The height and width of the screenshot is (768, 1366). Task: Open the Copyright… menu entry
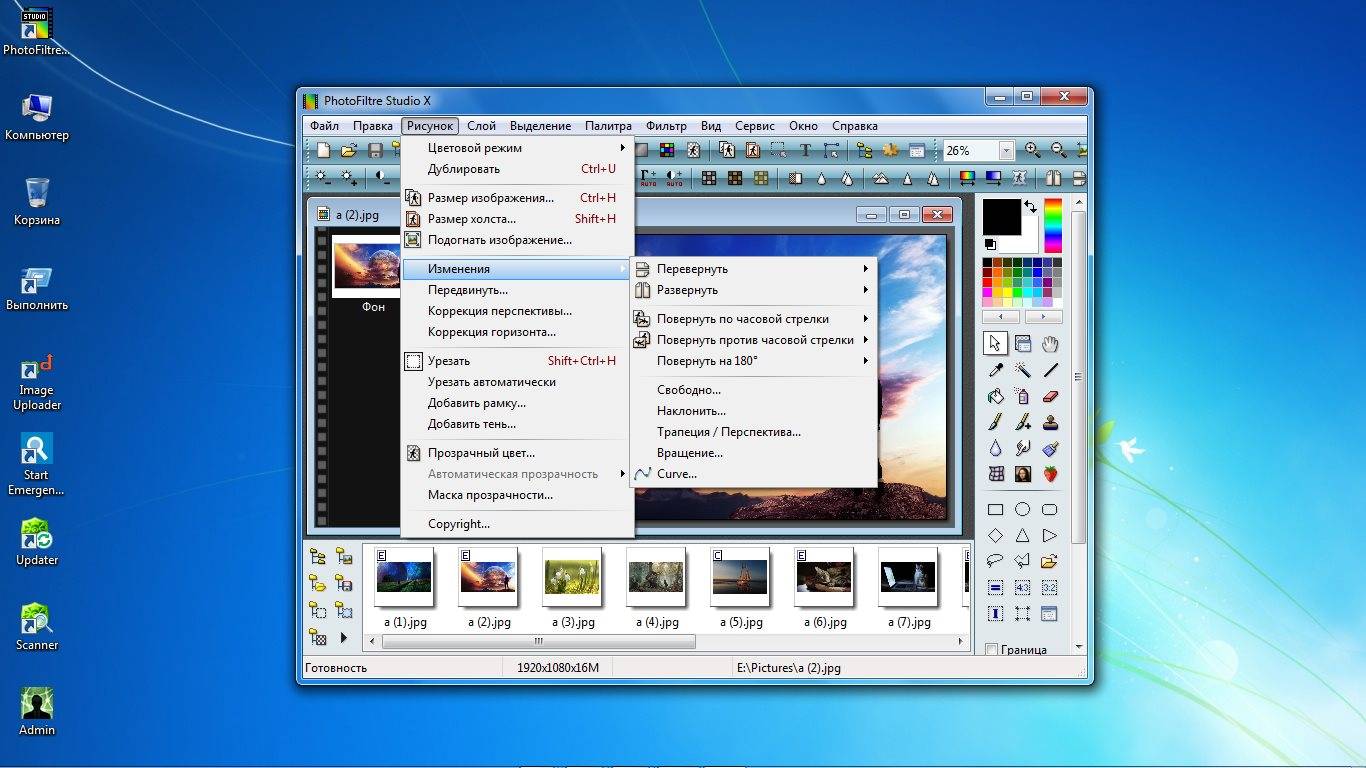[517, 524]
